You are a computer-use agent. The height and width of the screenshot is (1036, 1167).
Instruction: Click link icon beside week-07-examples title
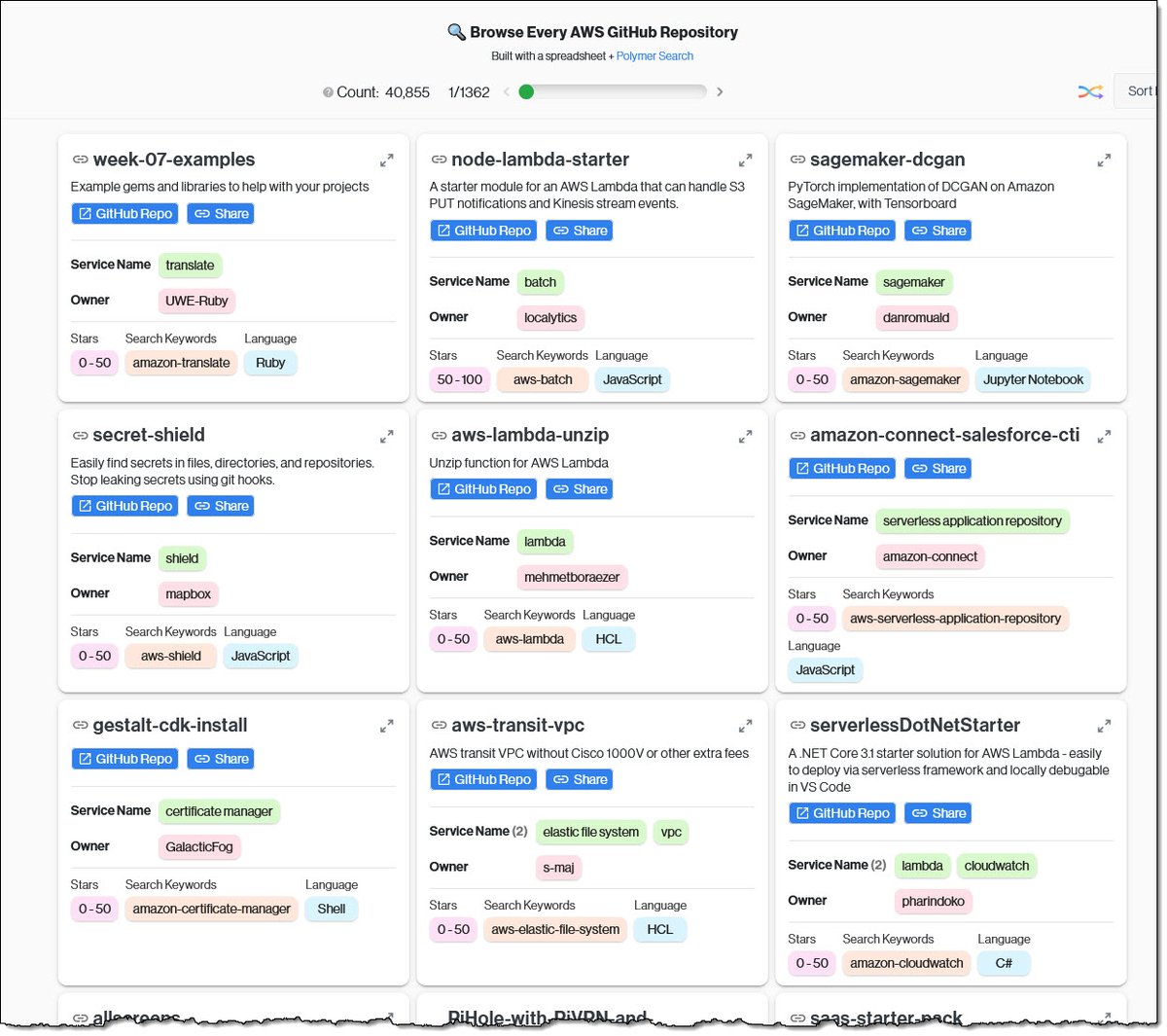80,160
